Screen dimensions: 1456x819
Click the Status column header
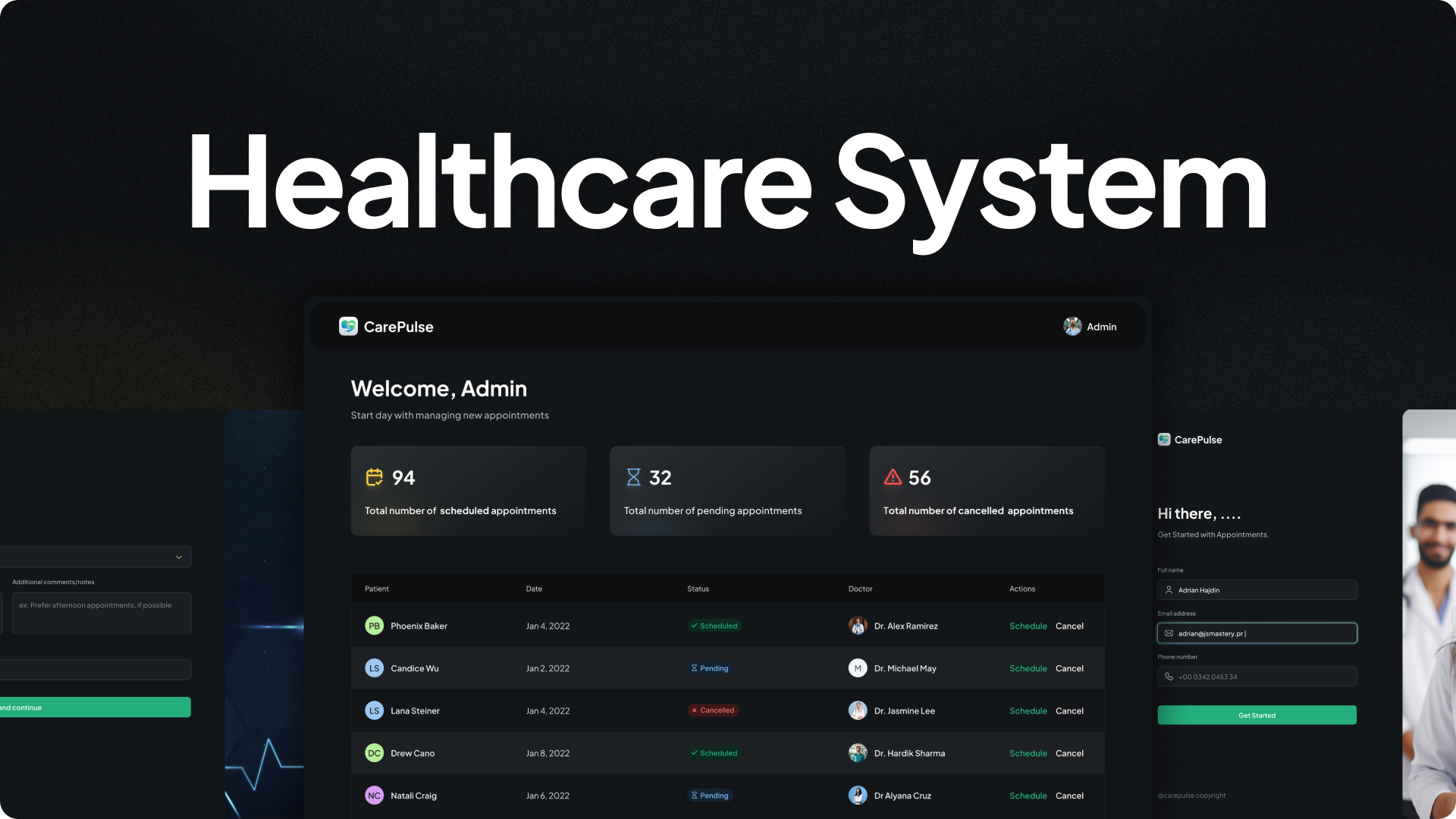pyautogui.click(x=698, y=588)
